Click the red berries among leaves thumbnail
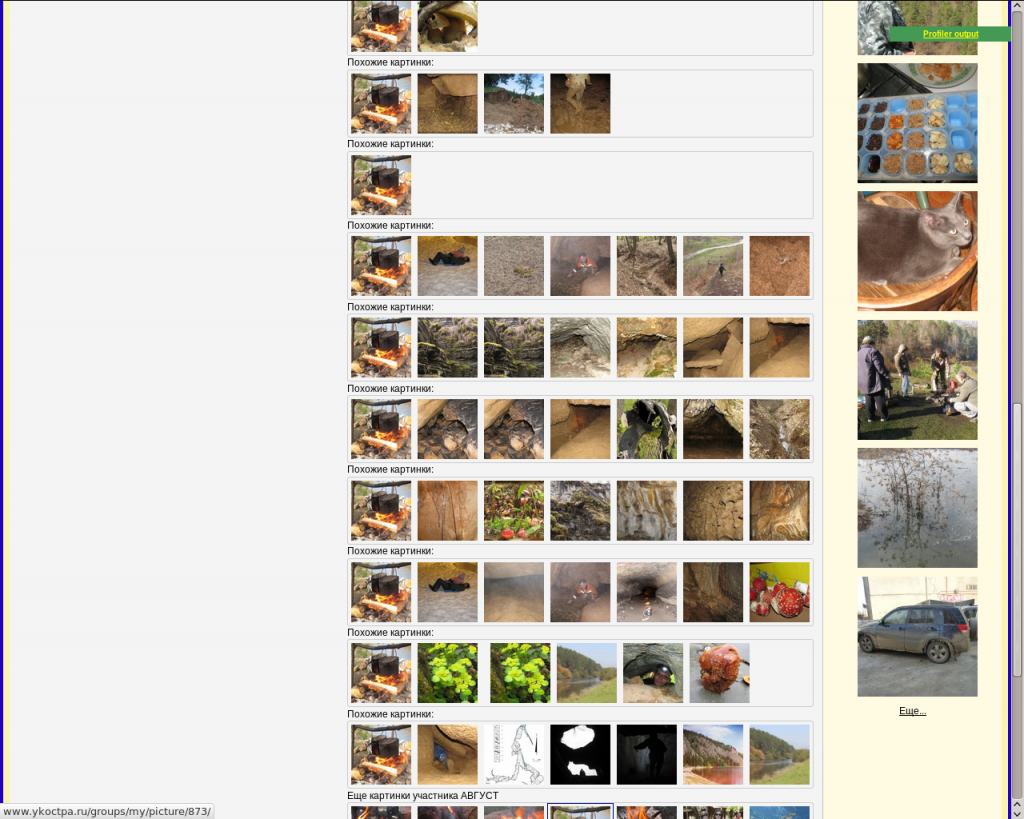Image resolution: width=1024 pixels, height=819 pixels. coord(514,511)
